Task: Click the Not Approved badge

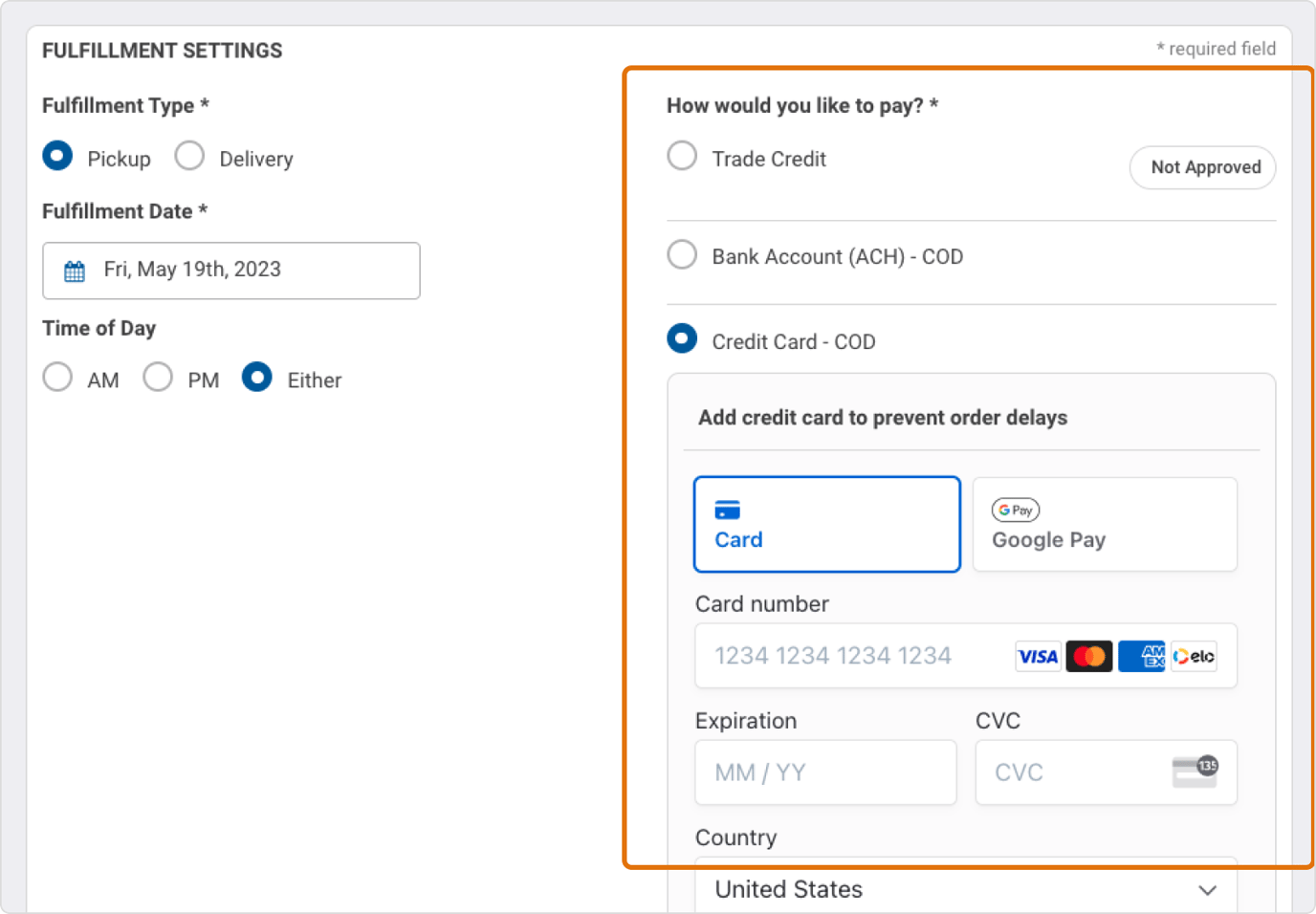Action: click(x=1202, y=167)
